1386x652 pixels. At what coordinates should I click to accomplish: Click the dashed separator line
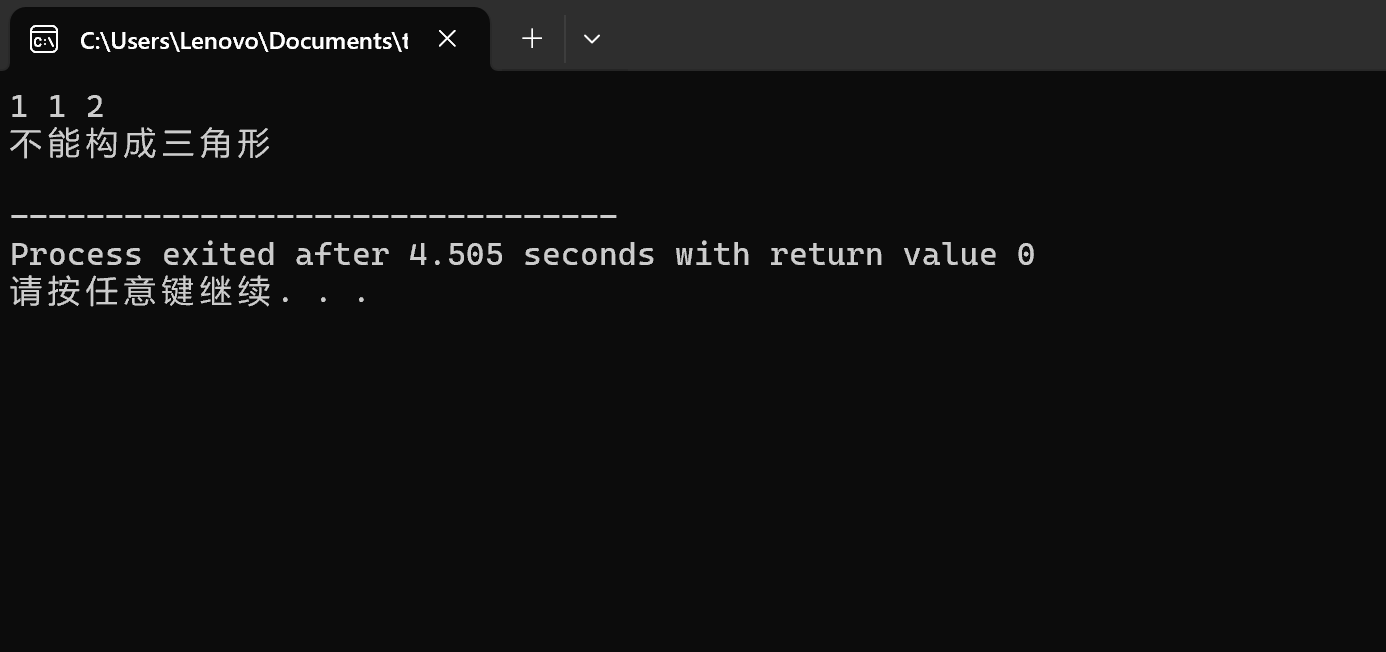click(x=313, y=215)
